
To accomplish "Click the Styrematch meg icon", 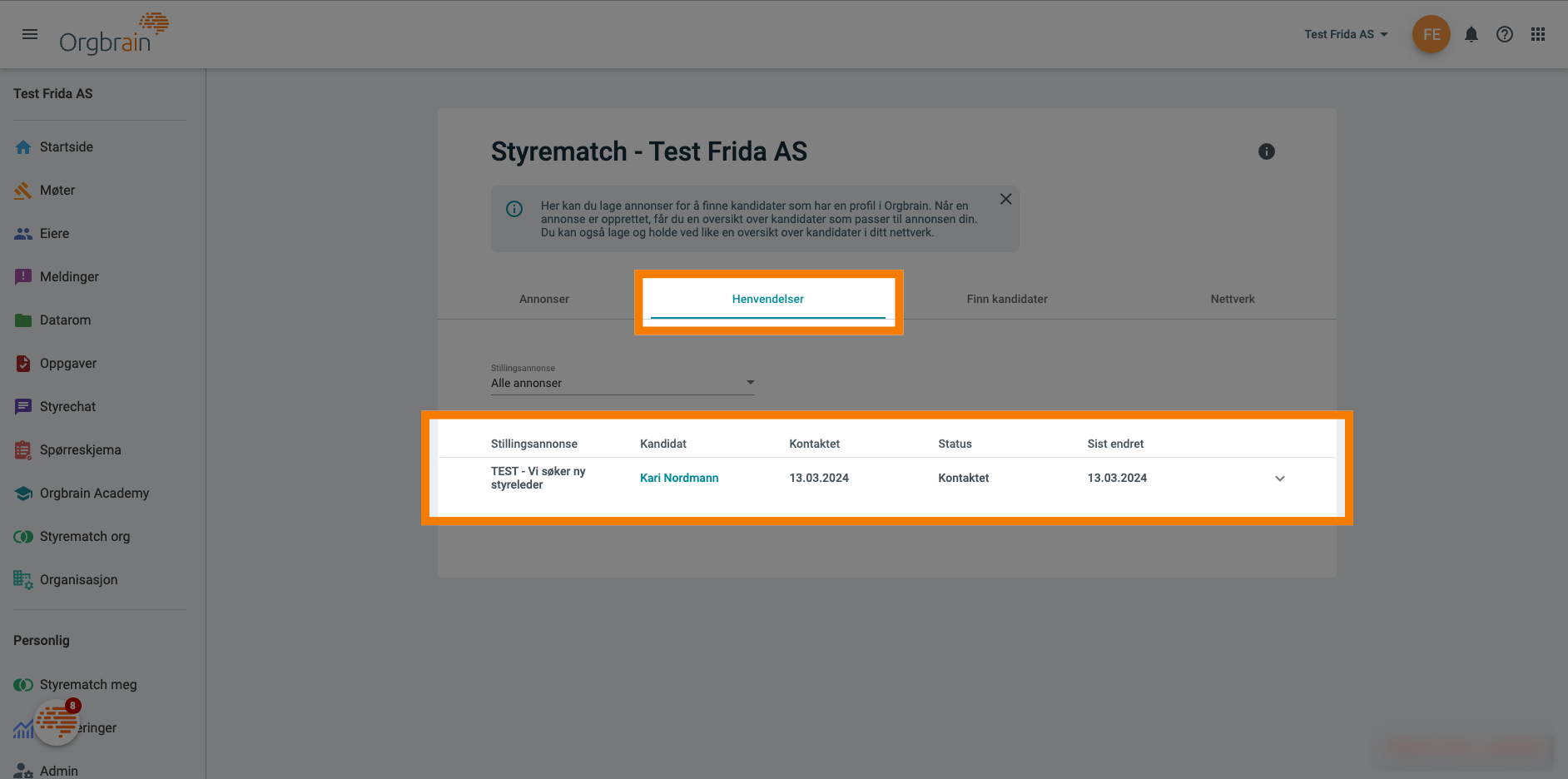I will pos(23,685).
